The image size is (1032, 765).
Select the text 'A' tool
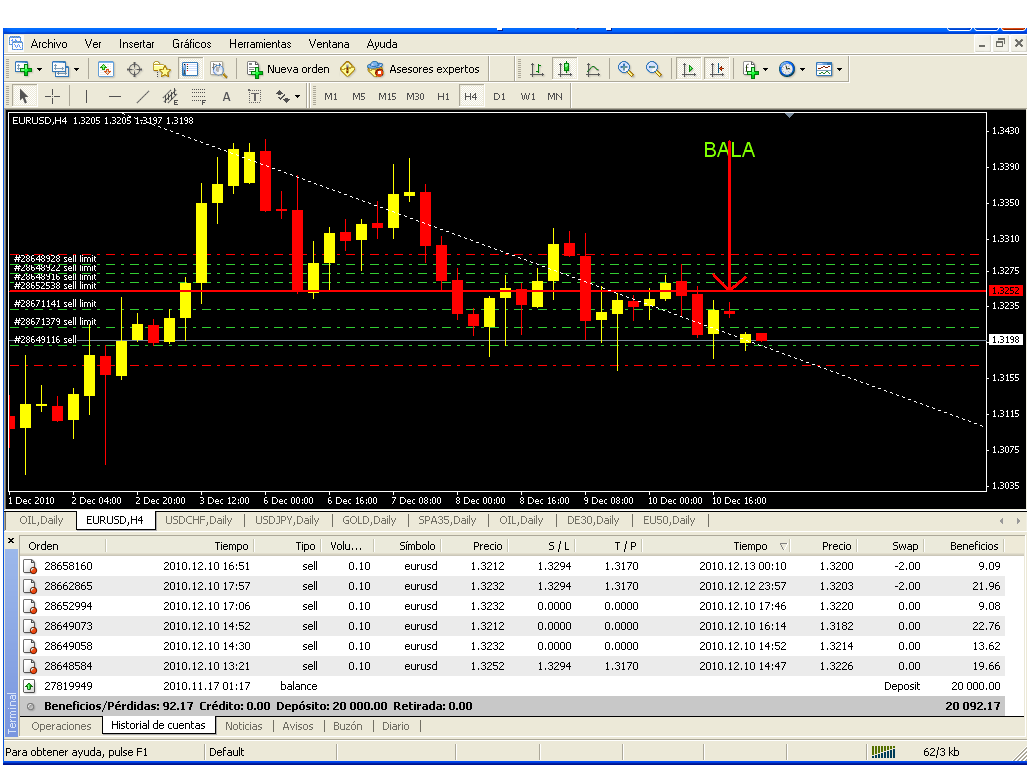pyautogui.click(x=226, y=97)
